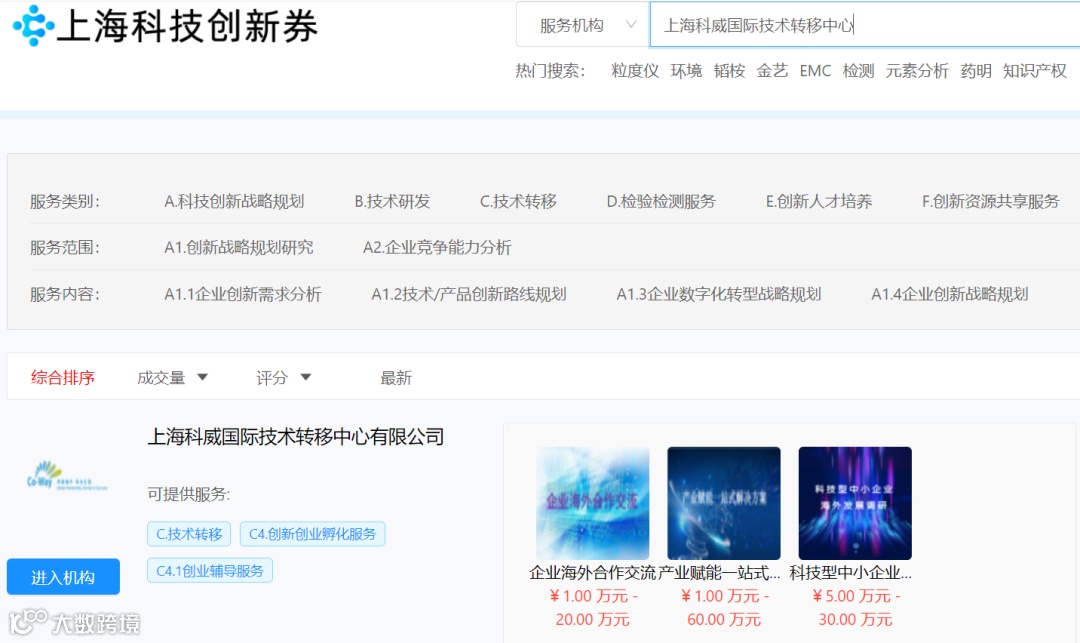The height and width of the screenshot is (643, 1080).
Task: Select service content A1.1企业创新需求分析
Action: [242, 294]
